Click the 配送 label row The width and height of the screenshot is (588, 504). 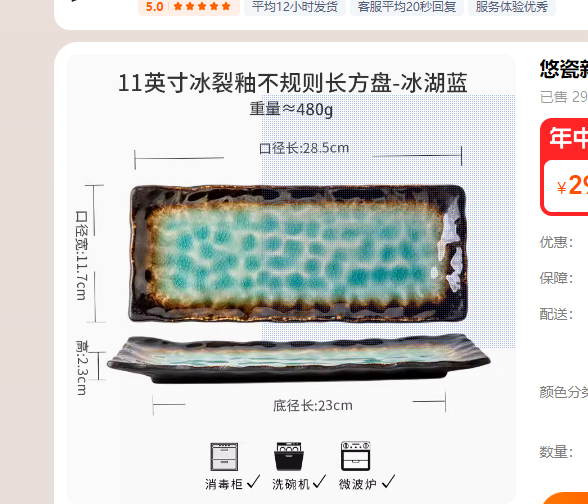click(556, 314)
